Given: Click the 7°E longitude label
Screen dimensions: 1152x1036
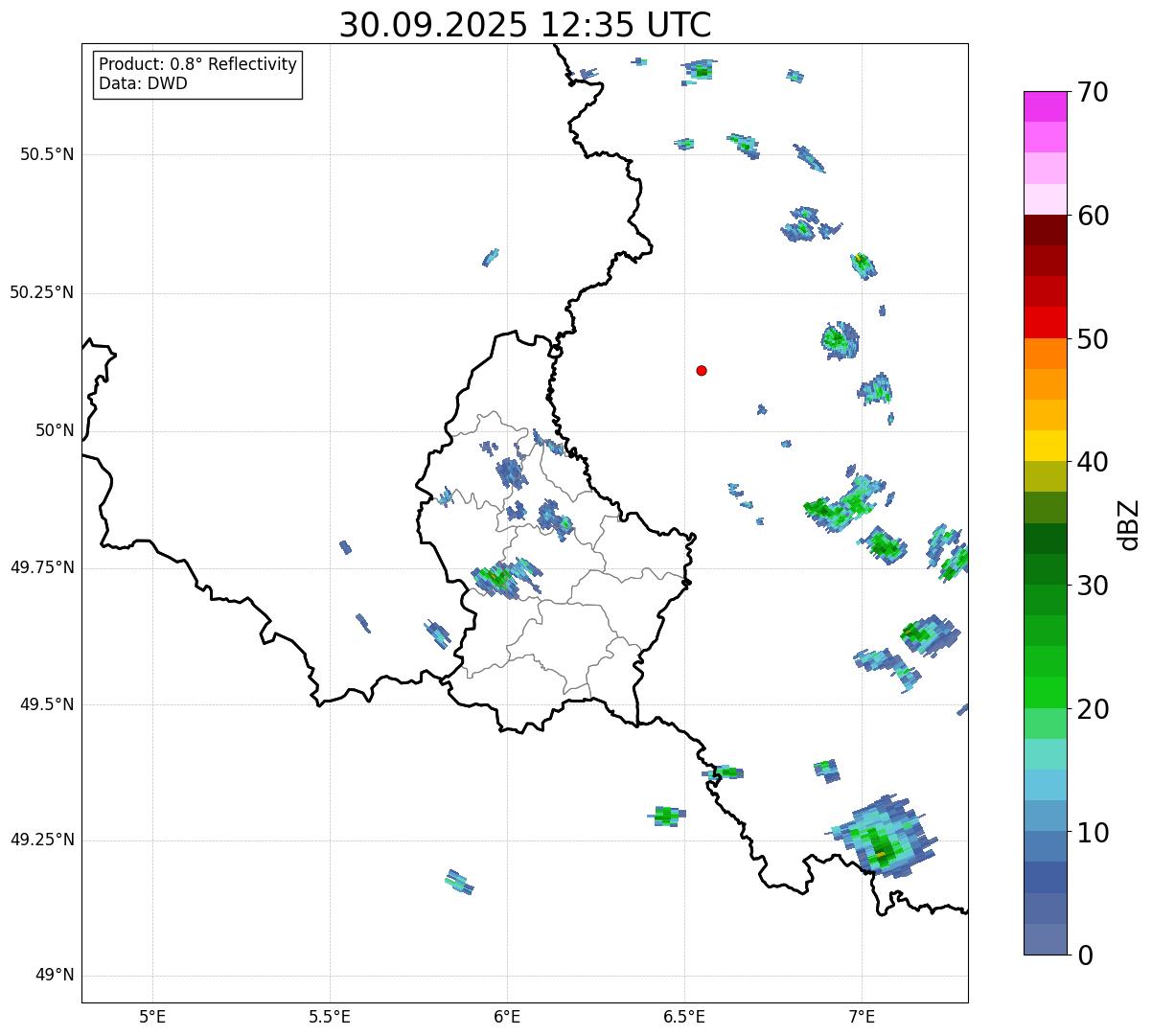Looking at the screenshot, I should 862,1016.
